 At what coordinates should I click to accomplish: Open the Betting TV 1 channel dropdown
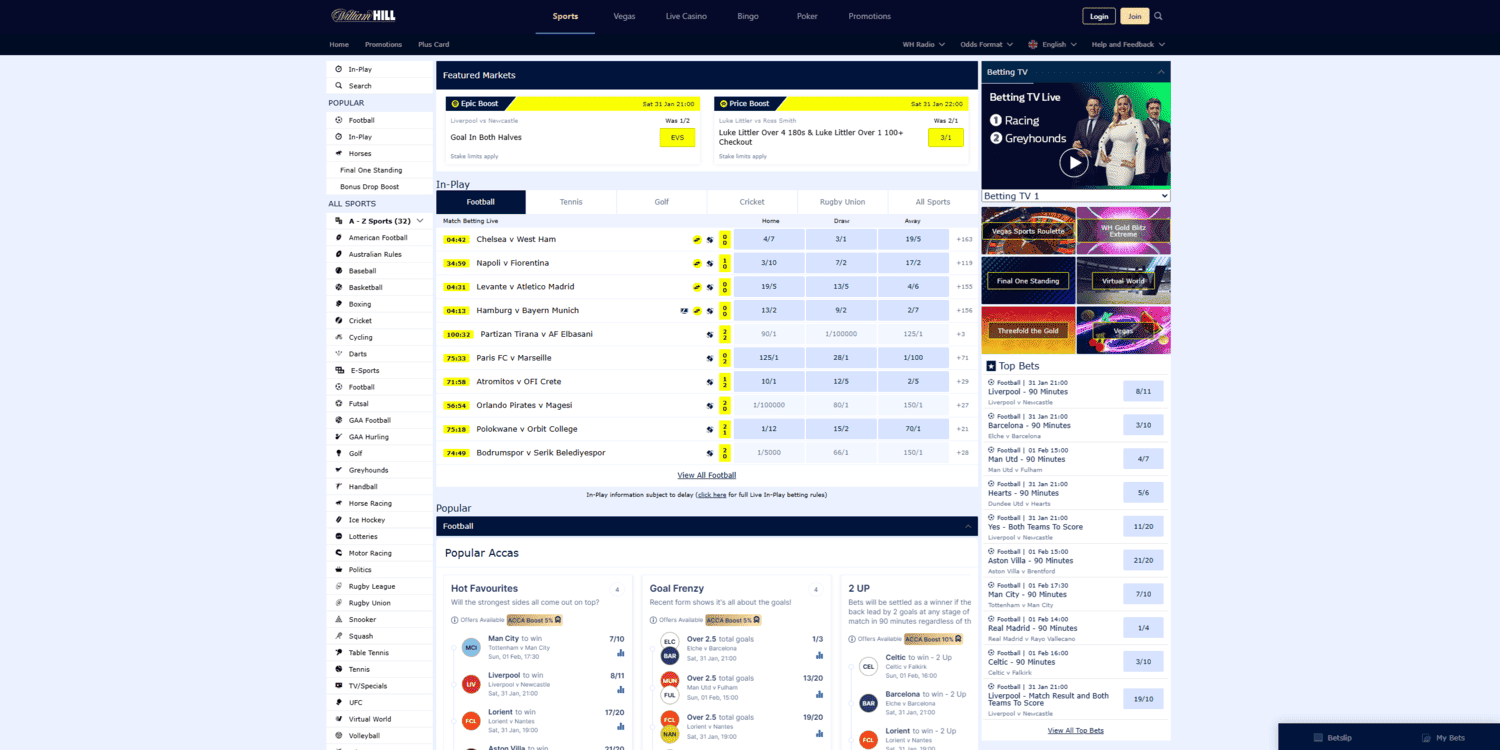click(x=1074, y=195)
